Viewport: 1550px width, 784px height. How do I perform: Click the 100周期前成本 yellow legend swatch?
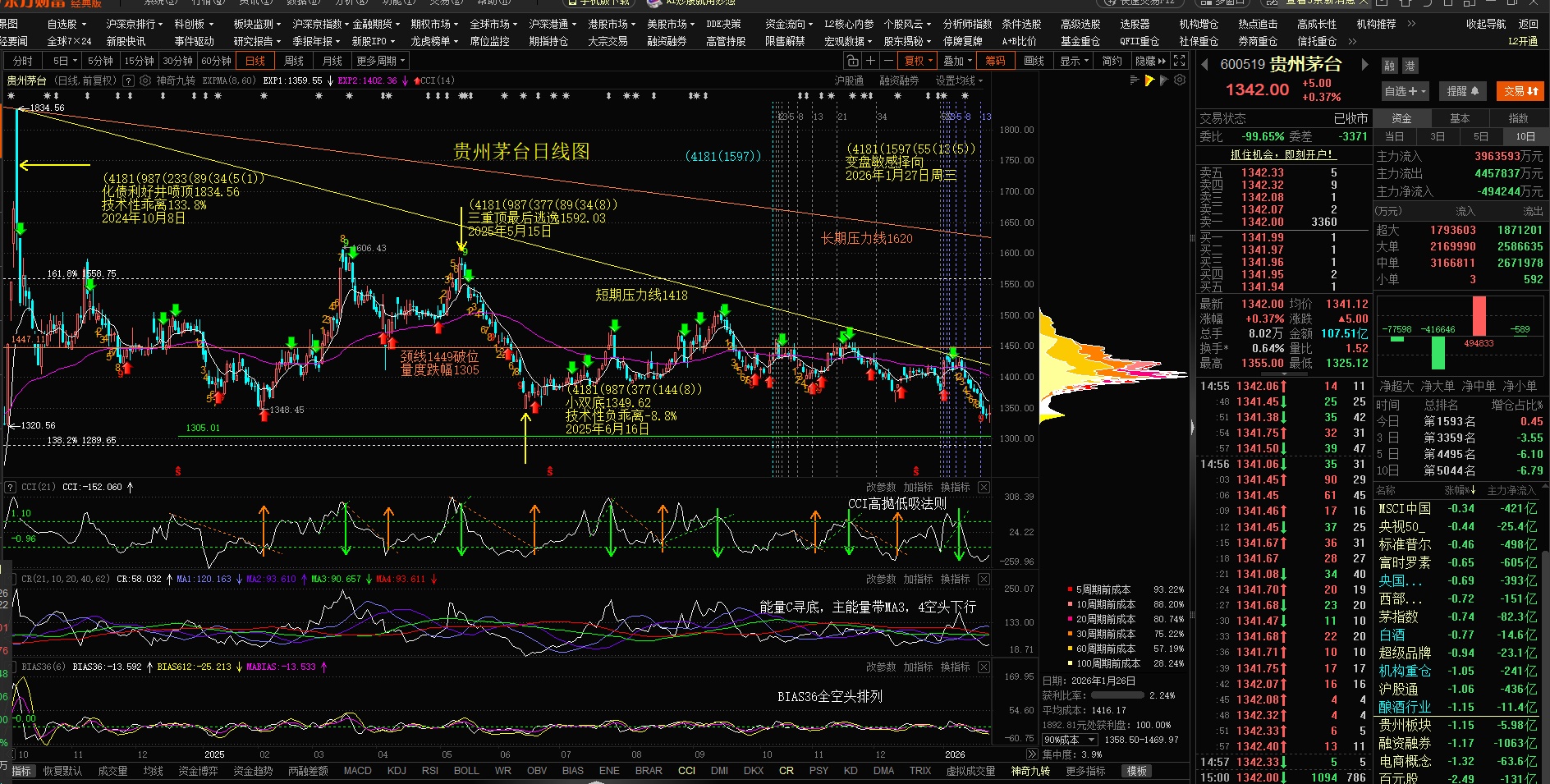(x=1070, y=663)
